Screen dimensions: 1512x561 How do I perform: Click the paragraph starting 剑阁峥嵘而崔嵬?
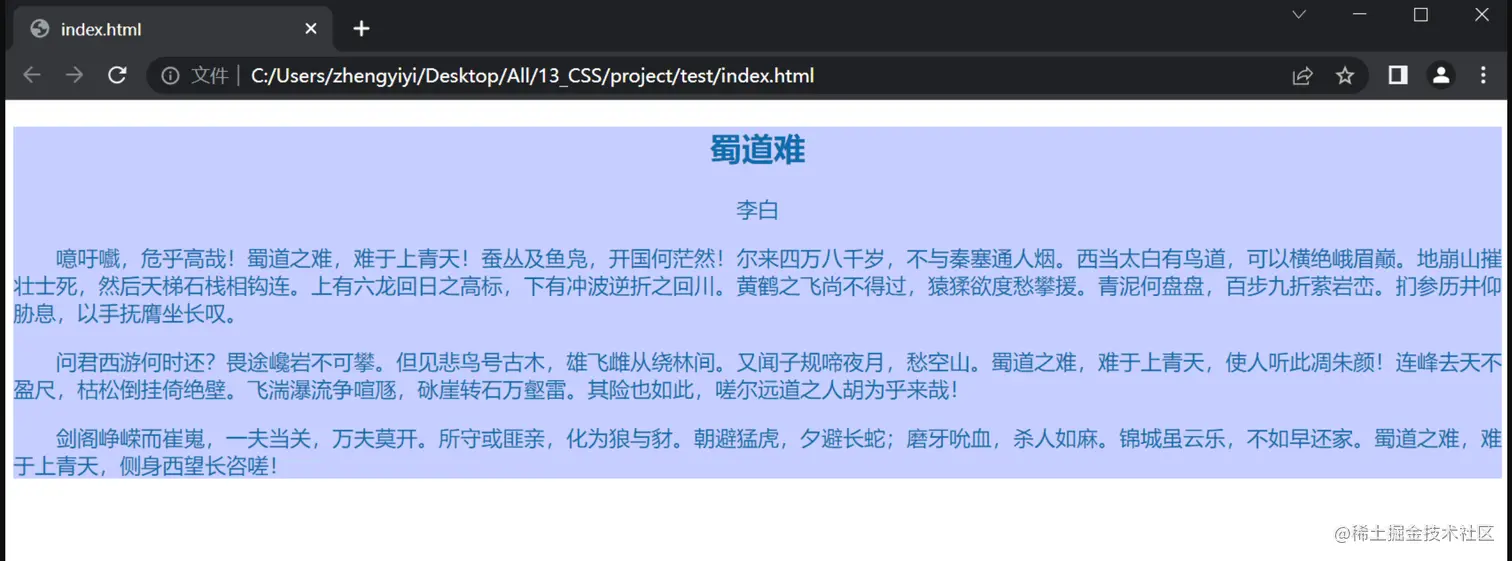coord(757,452)
